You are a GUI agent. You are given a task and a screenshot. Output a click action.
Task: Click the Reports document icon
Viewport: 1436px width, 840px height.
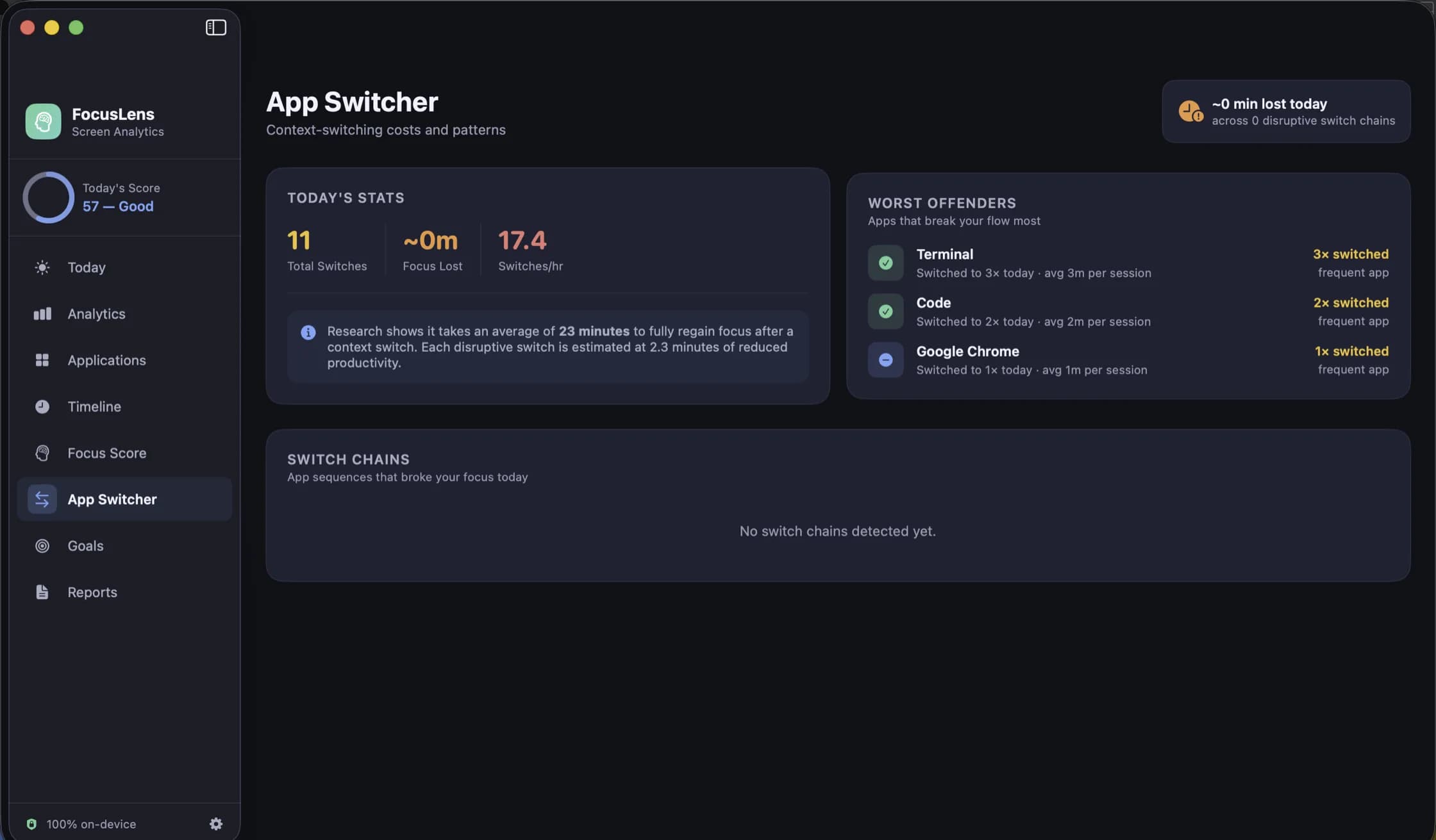pyautogui.click(x=42, y=592)
